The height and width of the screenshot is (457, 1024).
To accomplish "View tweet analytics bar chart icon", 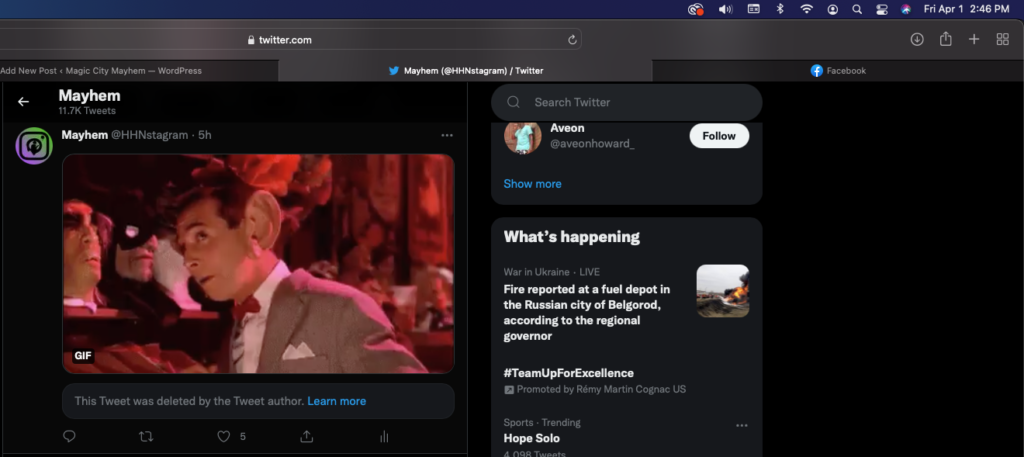I will 384,436.
